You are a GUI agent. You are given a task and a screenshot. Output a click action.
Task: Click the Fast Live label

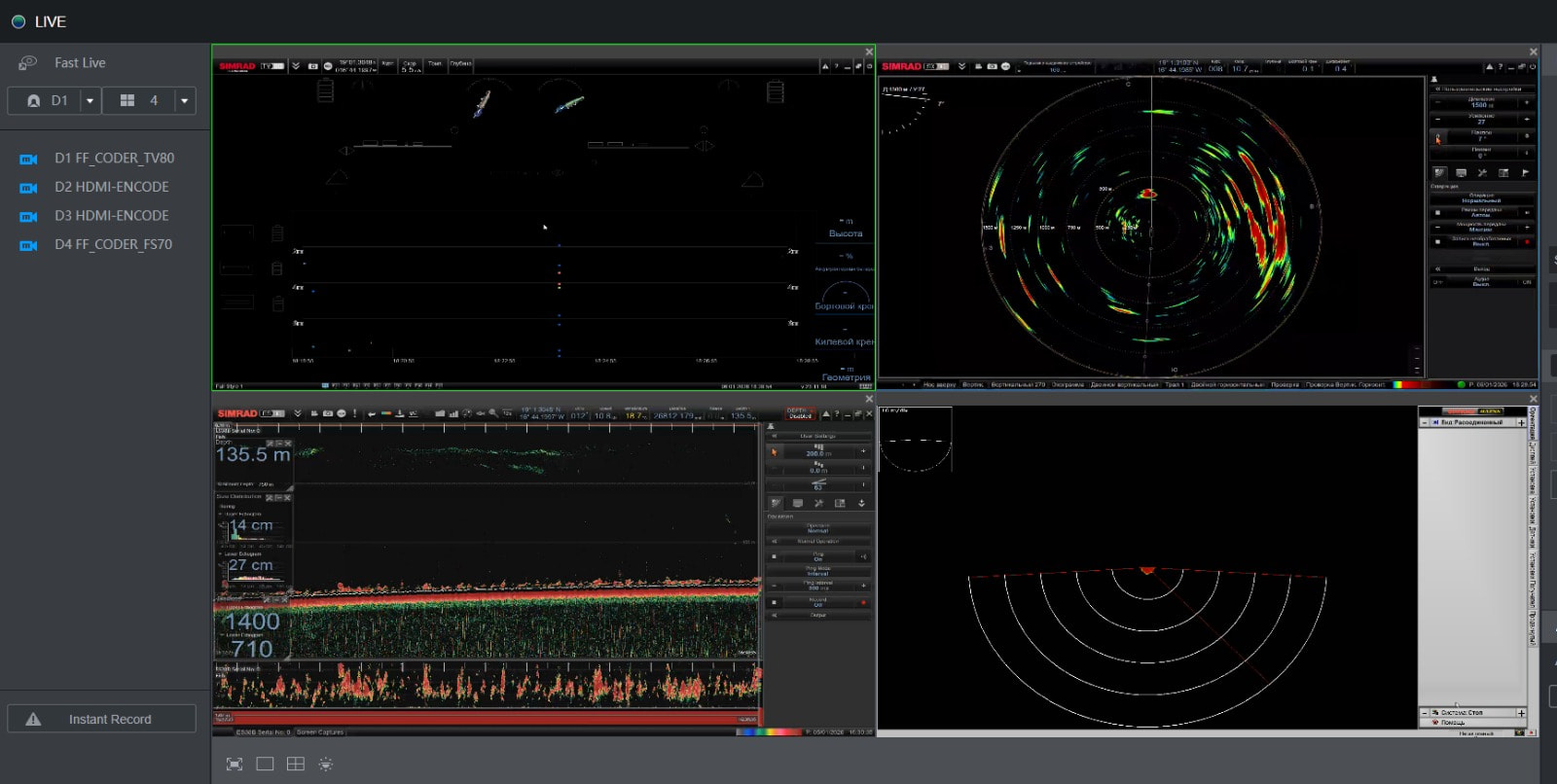click(80, 63)
